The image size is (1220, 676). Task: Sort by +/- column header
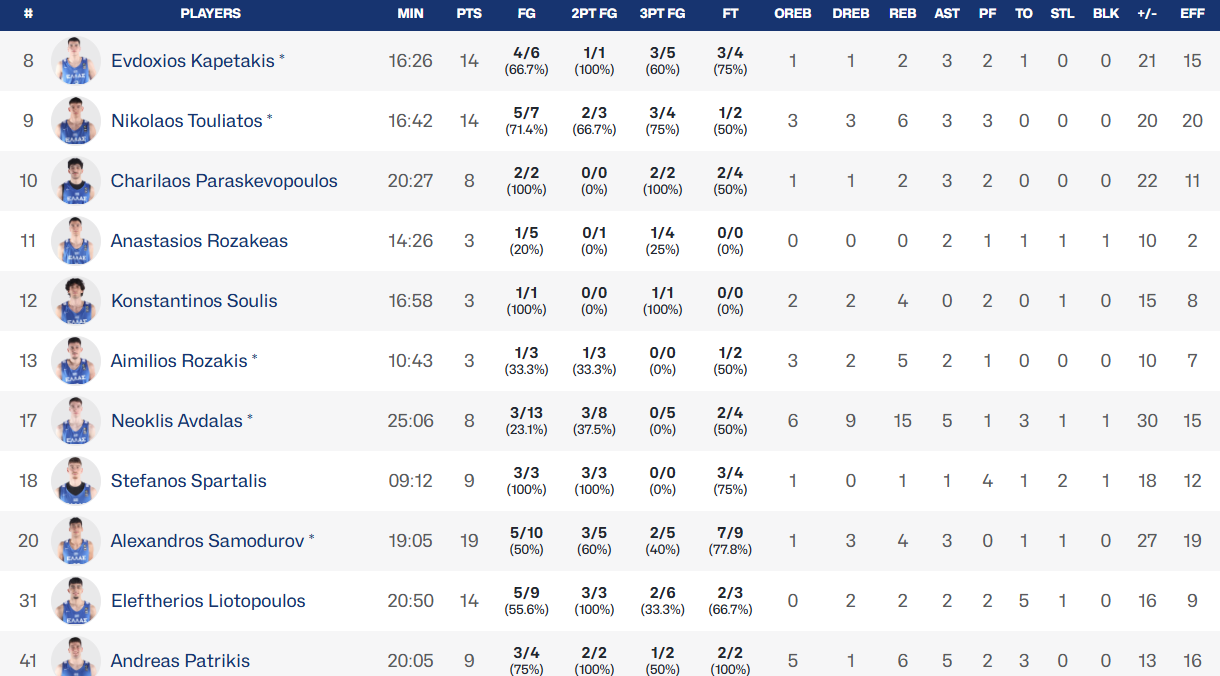1147,14
